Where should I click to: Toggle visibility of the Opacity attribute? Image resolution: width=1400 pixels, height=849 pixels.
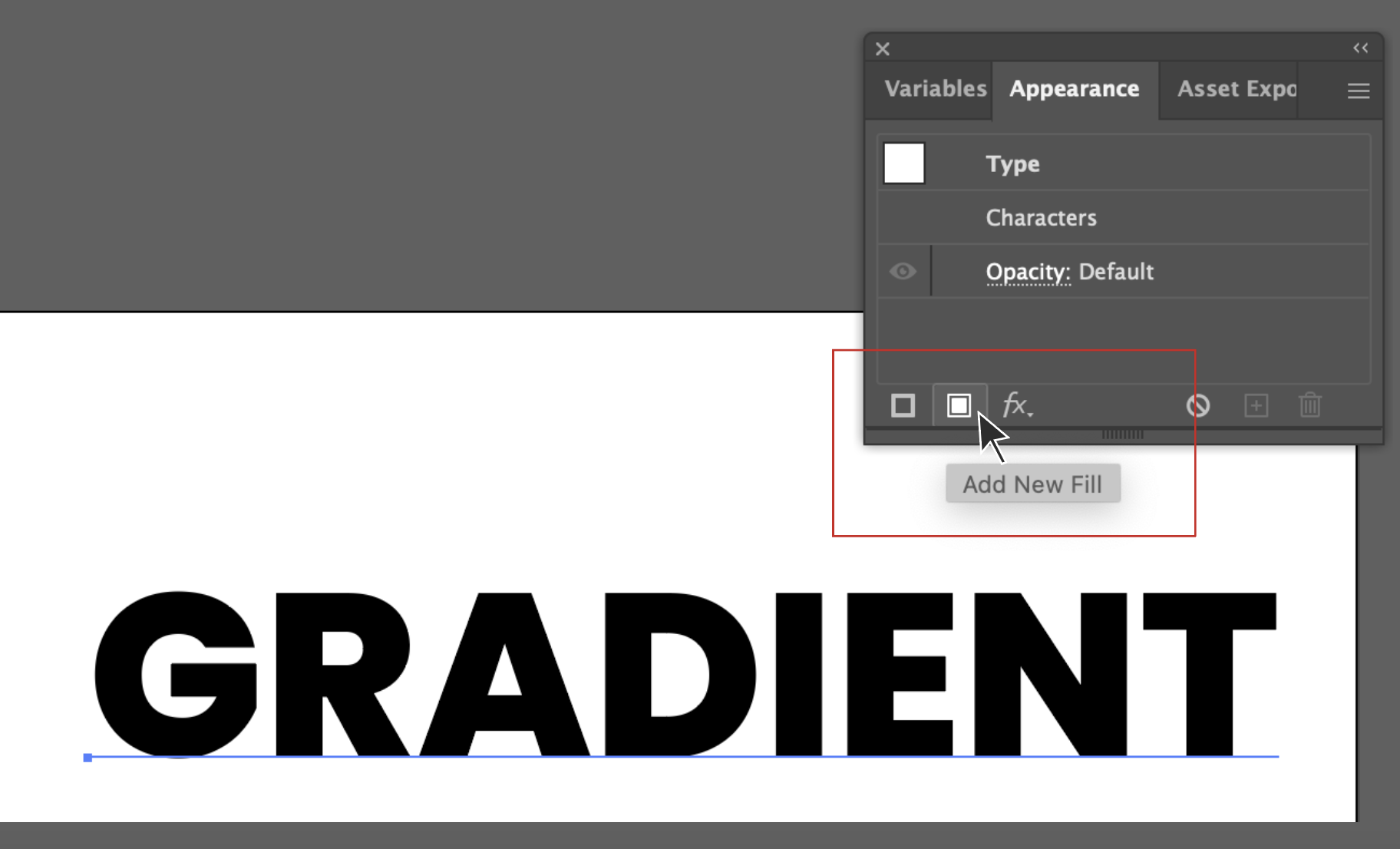[903, 271]
